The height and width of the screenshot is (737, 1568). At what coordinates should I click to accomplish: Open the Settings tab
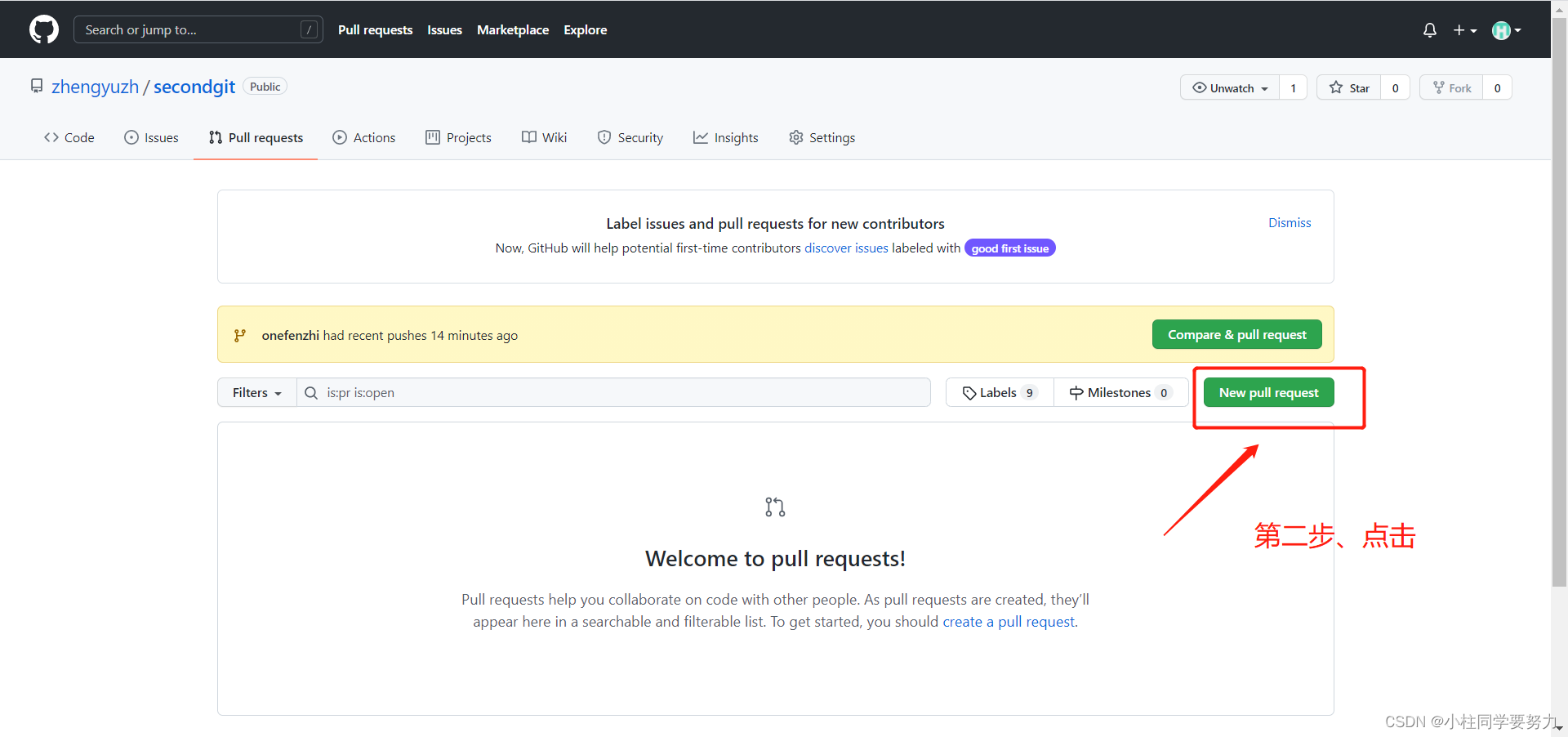(x=822, y=138)
